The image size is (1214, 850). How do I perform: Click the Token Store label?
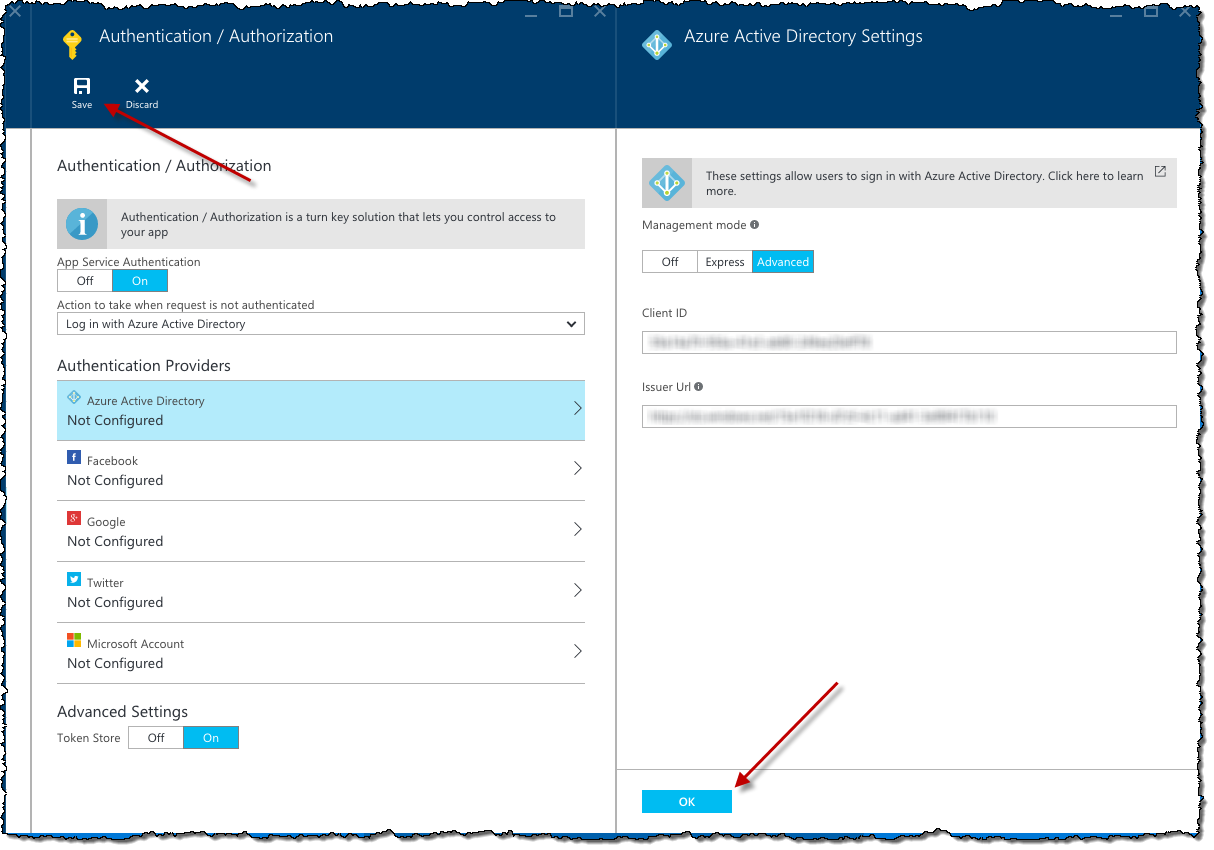[89, 738]
